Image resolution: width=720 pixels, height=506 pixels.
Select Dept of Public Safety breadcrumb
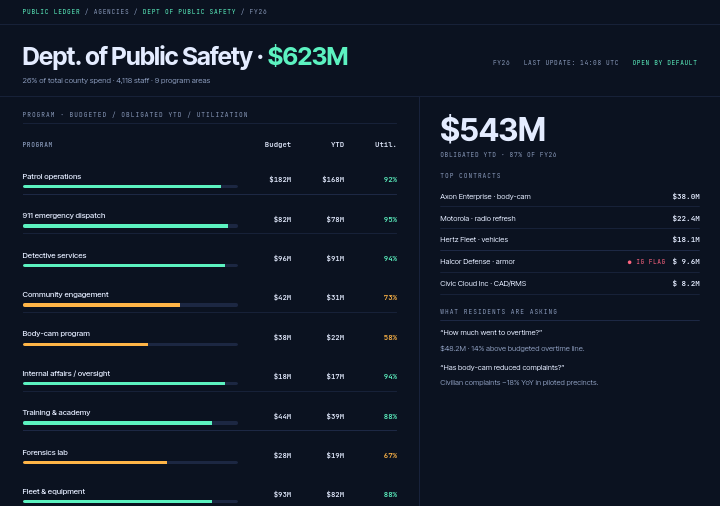[189, 11]
